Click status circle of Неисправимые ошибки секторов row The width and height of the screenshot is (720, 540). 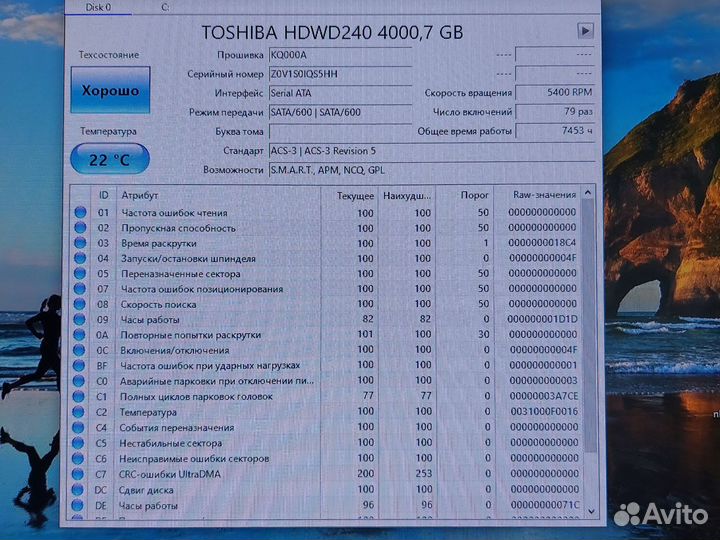pyautogui.click(x=78, y=458)
